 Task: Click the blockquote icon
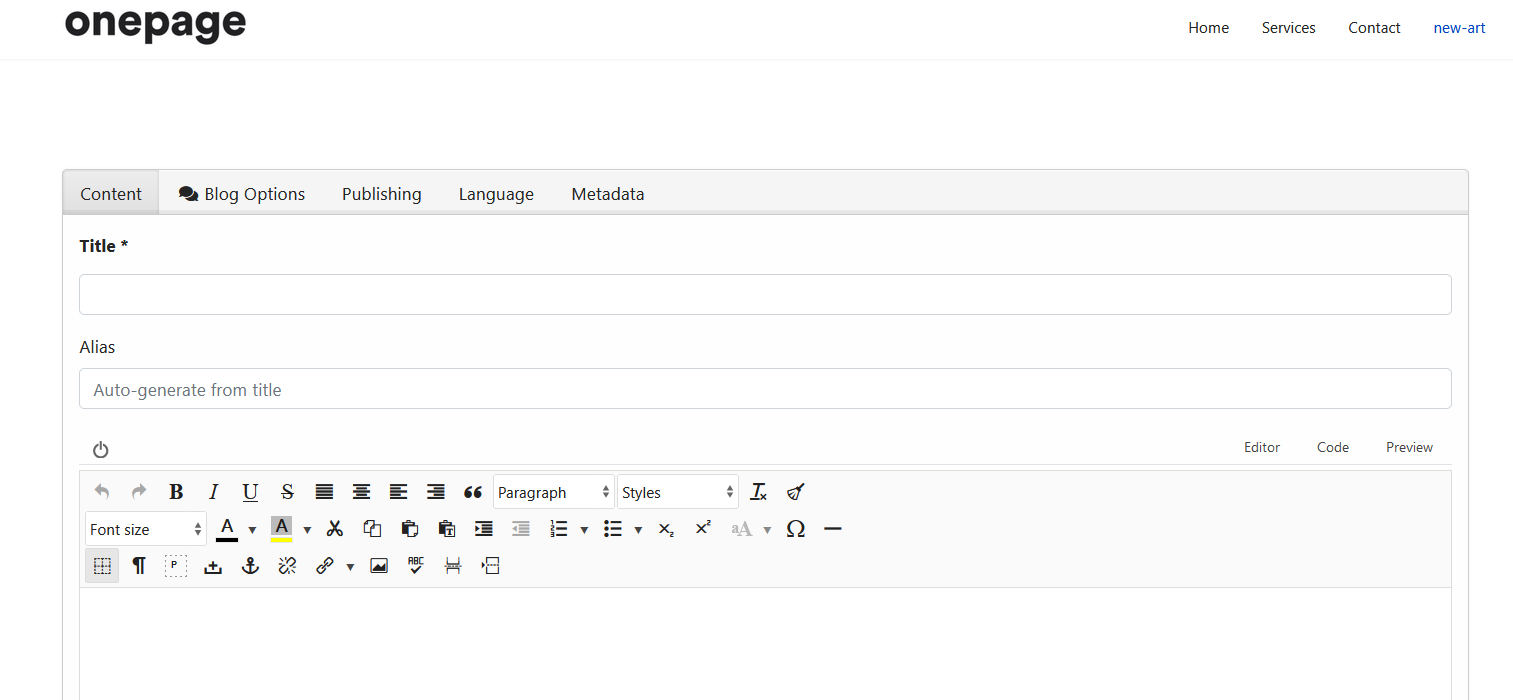pos(473,492)
